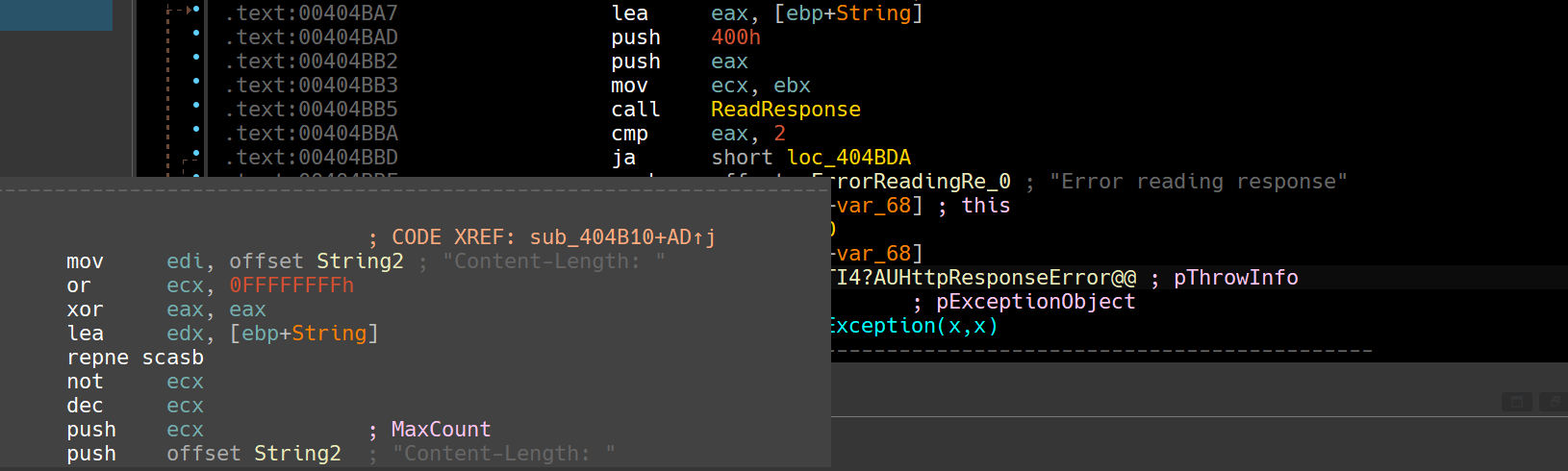Toggle breakpoint on the call ReadResponse line
This screenshot has height=471, width=1568.
point(196,106)
